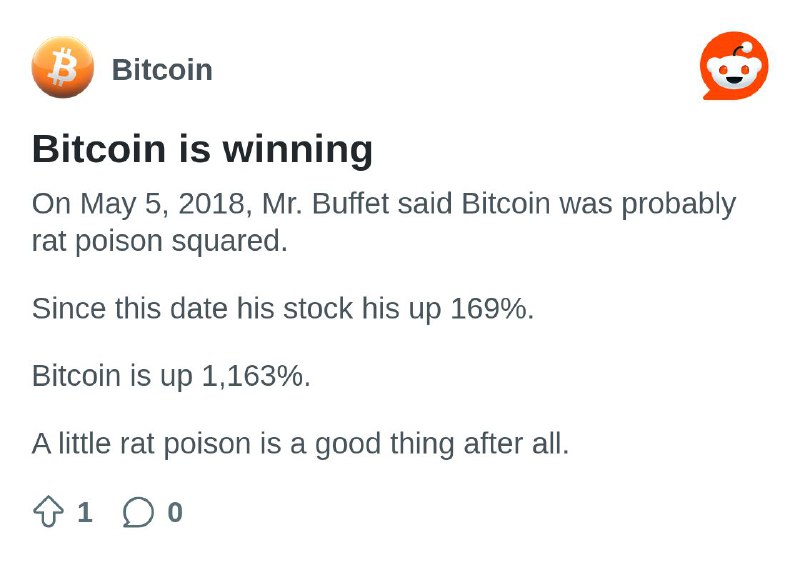Viewport: 800px width, 565px height.
Task: Click the white B symbol on the coin
Action: click(x=63, y=67)
